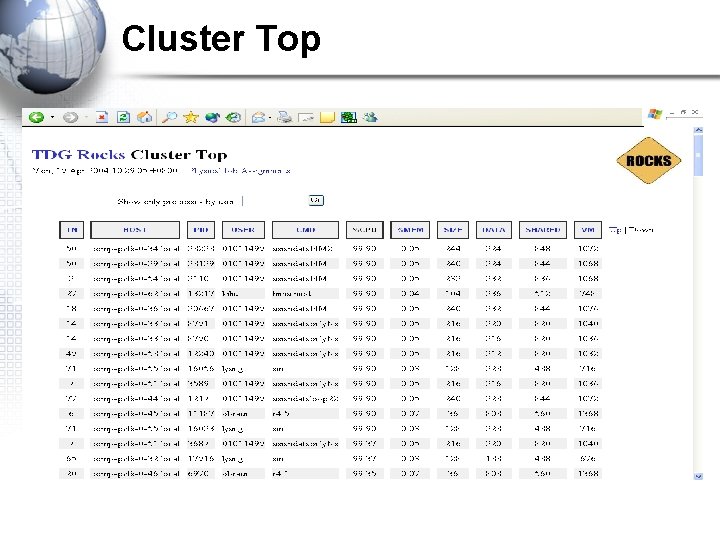The image size is (720, 540).
Task: Click the ROCKS diamond logo
Action: [x=649, y=160]
